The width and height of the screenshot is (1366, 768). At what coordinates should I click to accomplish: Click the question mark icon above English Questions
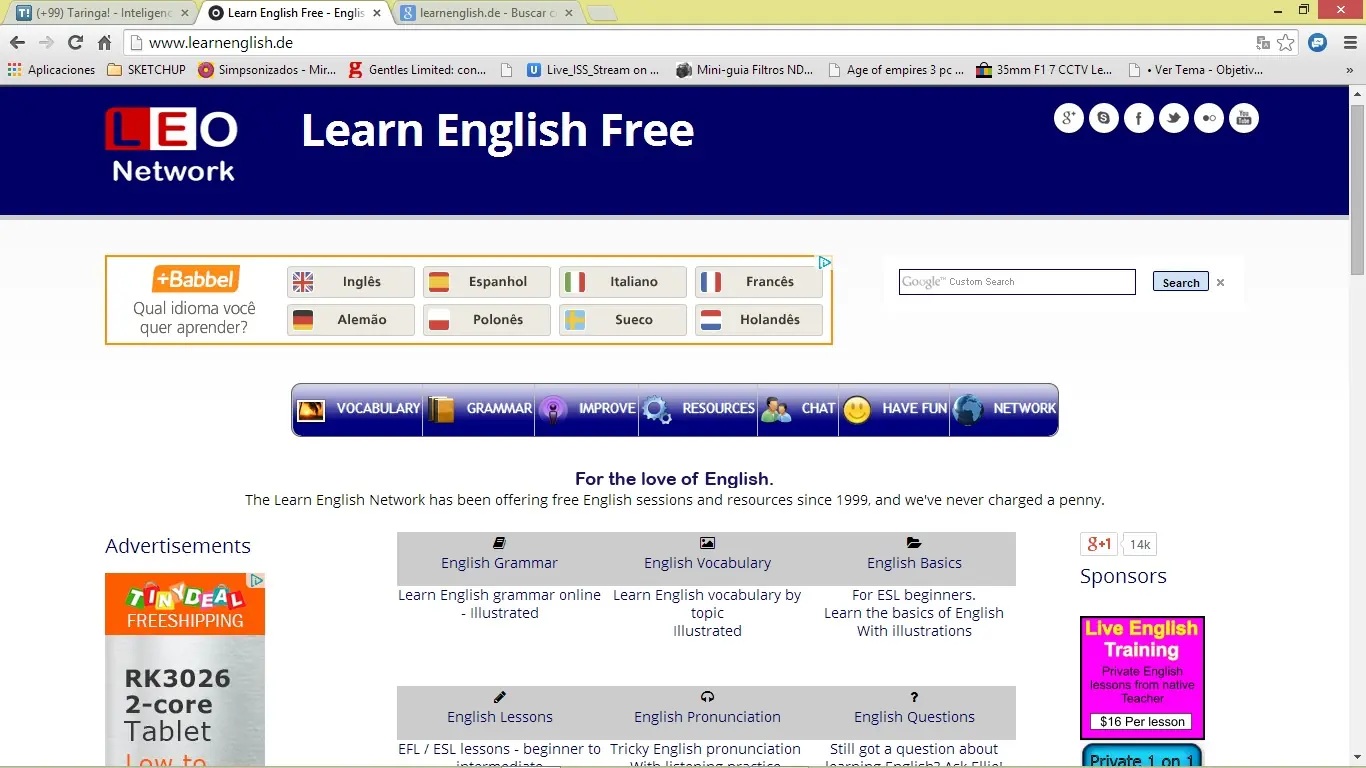914,697
